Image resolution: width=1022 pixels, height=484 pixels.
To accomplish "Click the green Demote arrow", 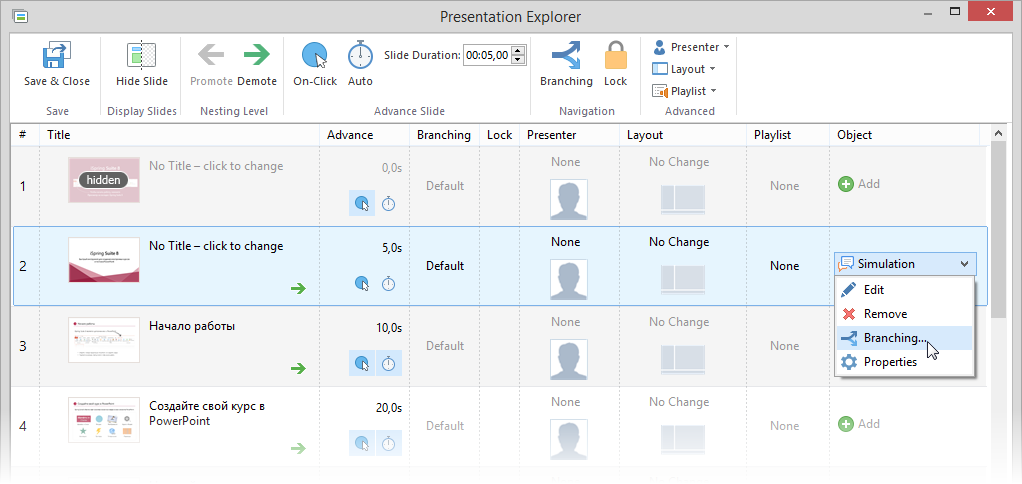I will [x=257, y=55].
